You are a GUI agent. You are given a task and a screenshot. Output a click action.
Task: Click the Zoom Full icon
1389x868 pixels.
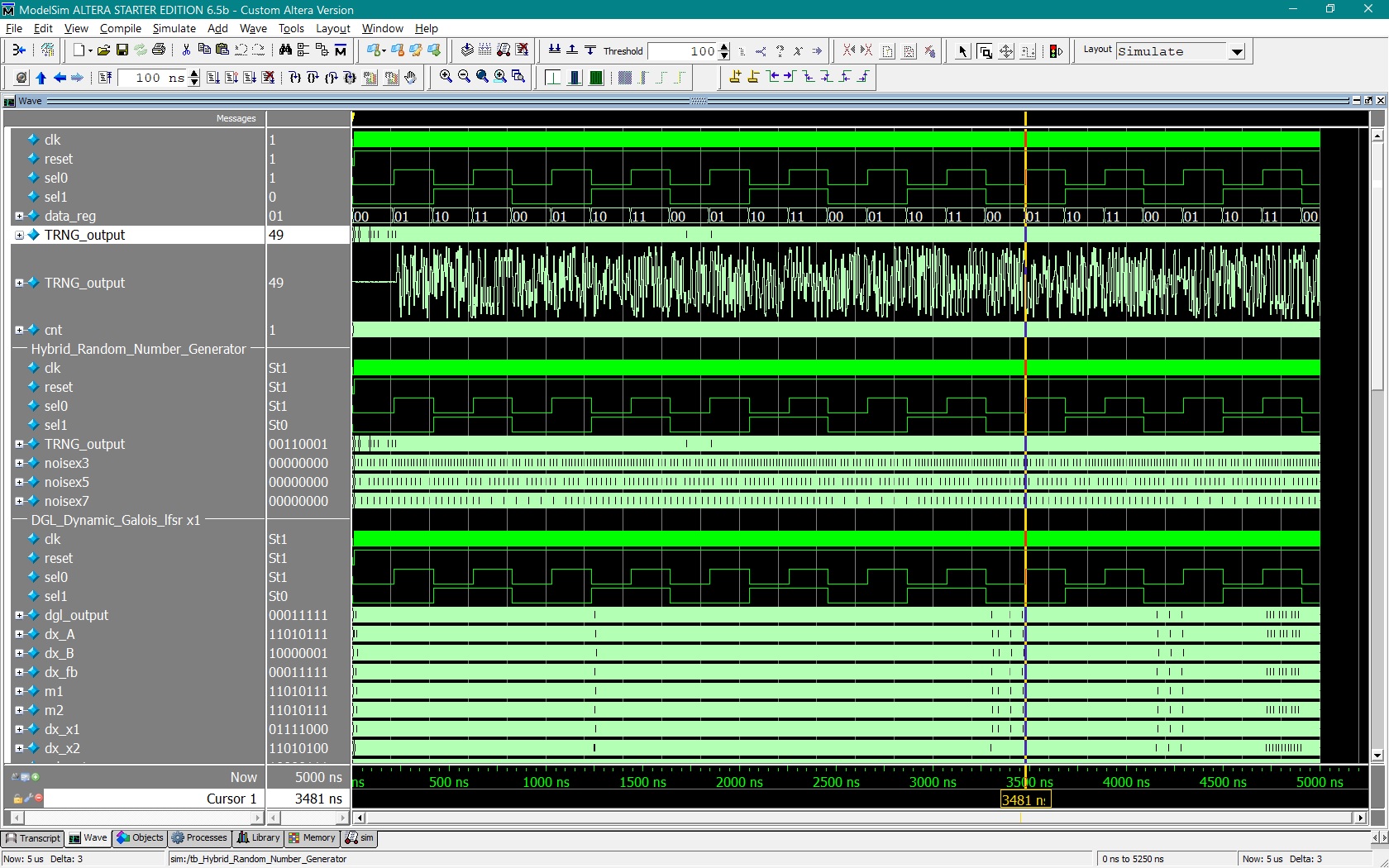tap(483, 77)
